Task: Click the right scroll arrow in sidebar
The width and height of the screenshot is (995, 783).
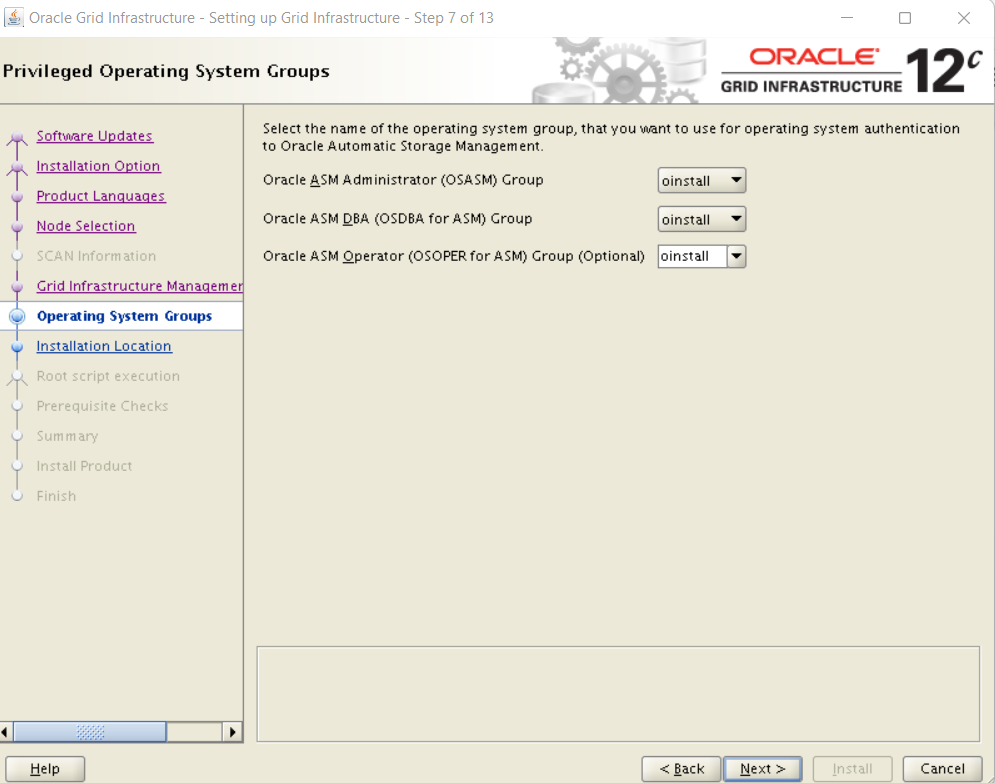Action: coord(232,732)
